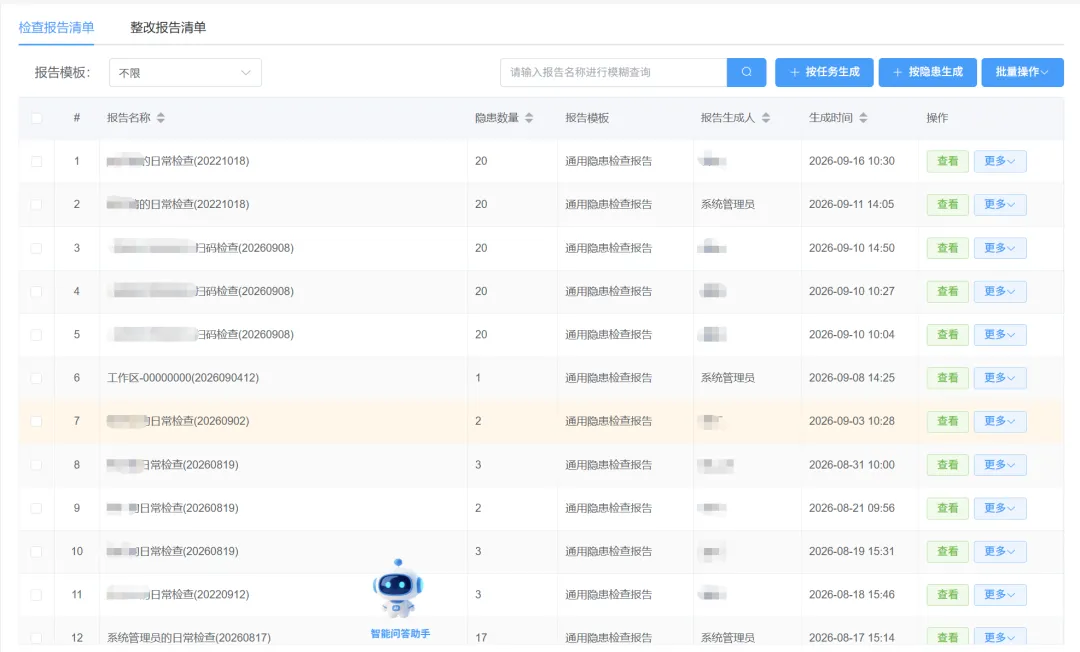Check the checkbox for row 5

37,335
